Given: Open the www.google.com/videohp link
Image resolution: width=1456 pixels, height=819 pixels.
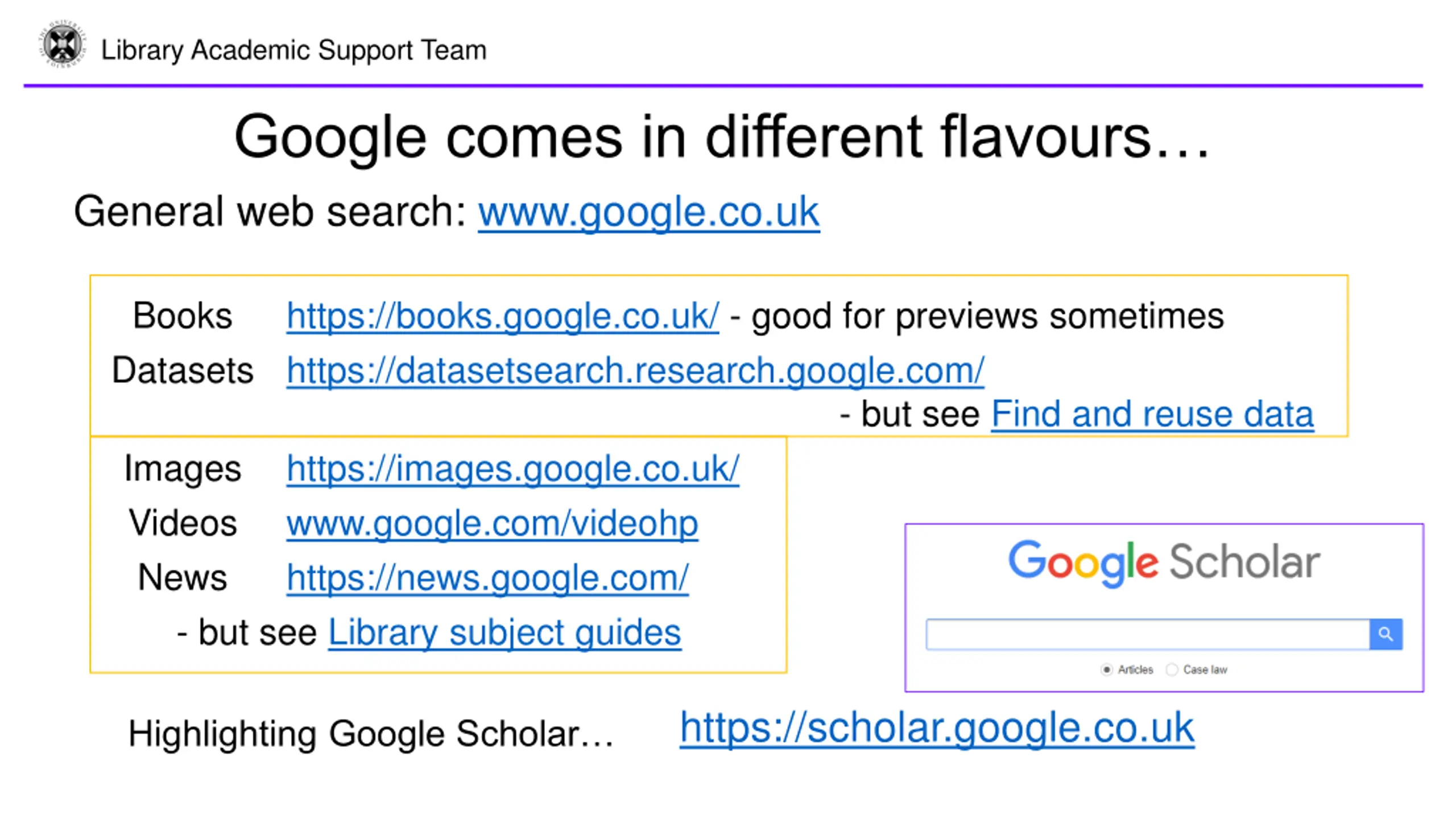Looking at the screenshot, I should coord(492,523).
